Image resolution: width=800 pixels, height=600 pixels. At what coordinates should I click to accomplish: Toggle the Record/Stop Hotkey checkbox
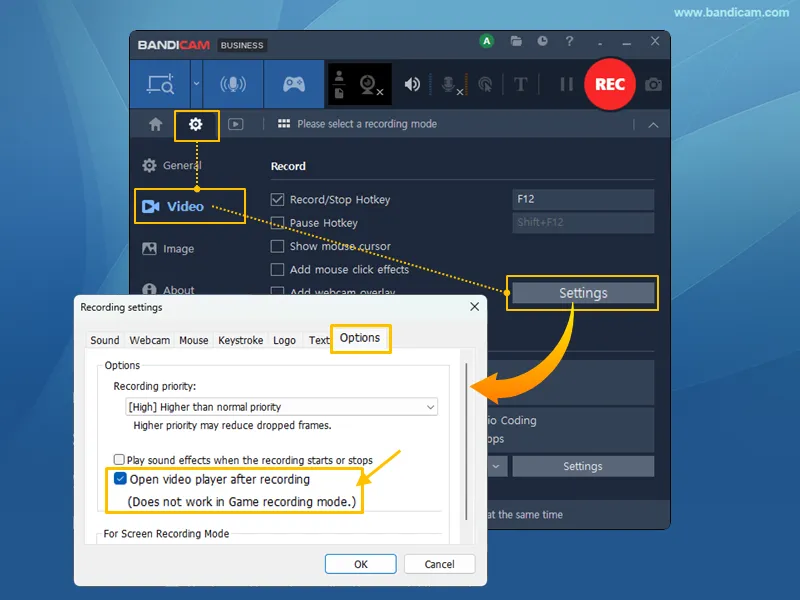coord(277,199)
